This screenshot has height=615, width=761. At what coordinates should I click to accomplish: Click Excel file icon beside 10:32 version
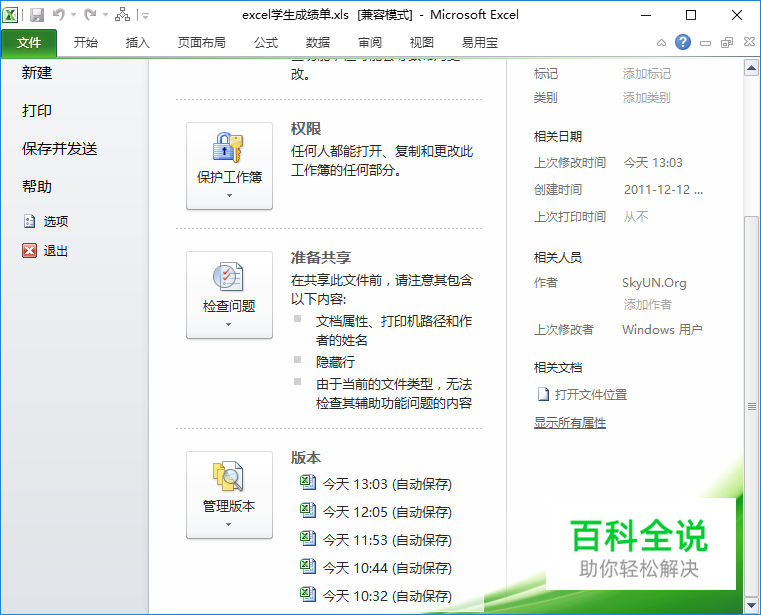click(x=308, y=595)
